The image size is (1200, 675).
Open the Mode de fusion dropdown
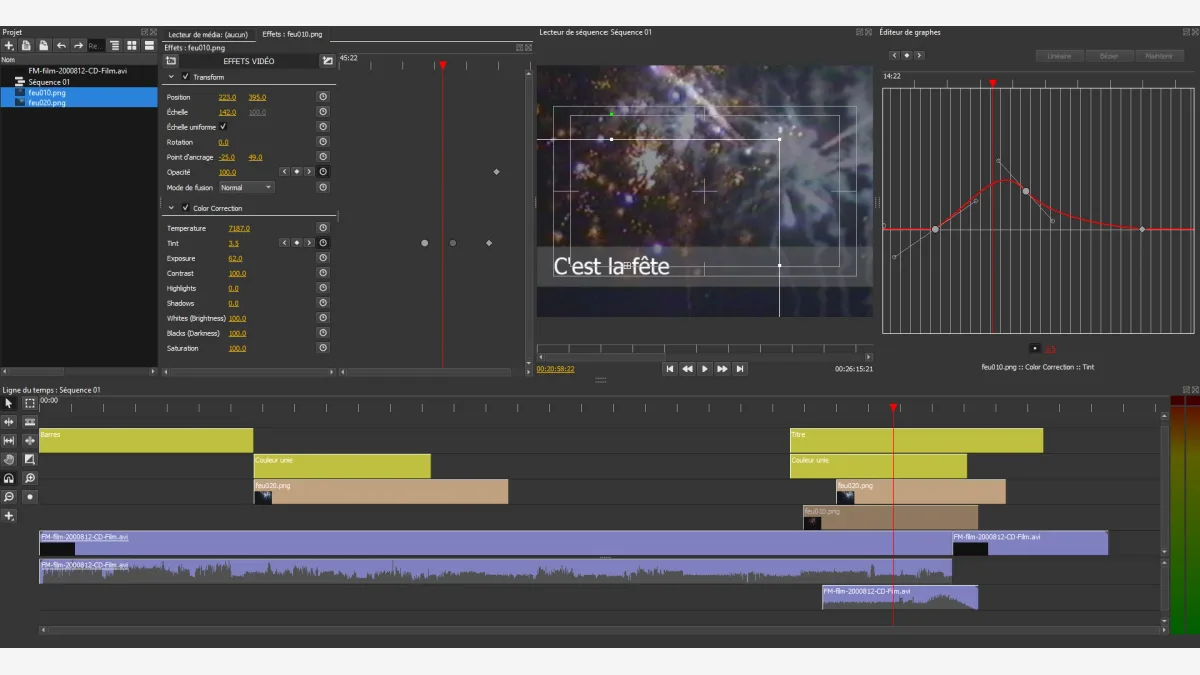point(246,187)
